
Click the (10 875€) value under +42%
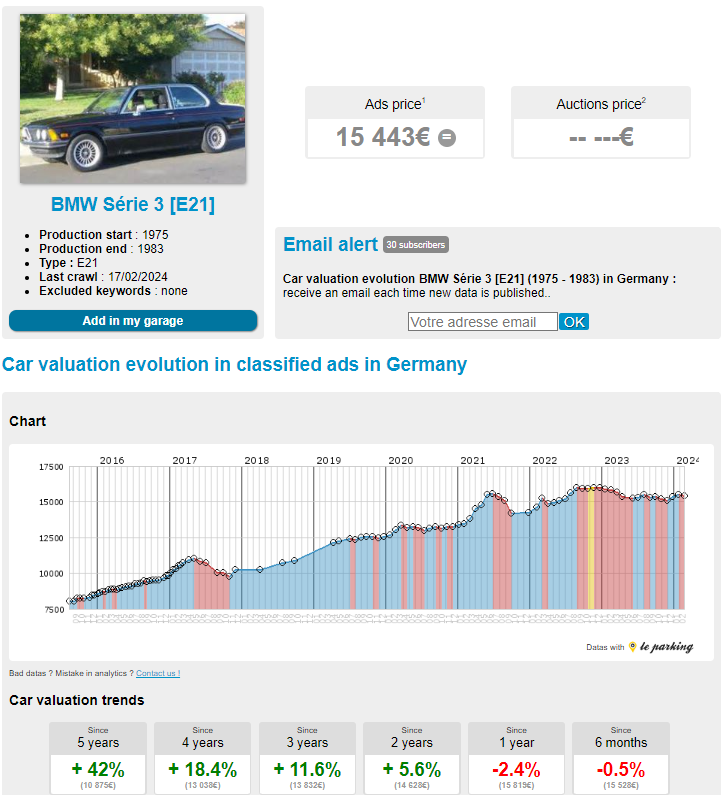pyautogui.click(x=98, y=785)
